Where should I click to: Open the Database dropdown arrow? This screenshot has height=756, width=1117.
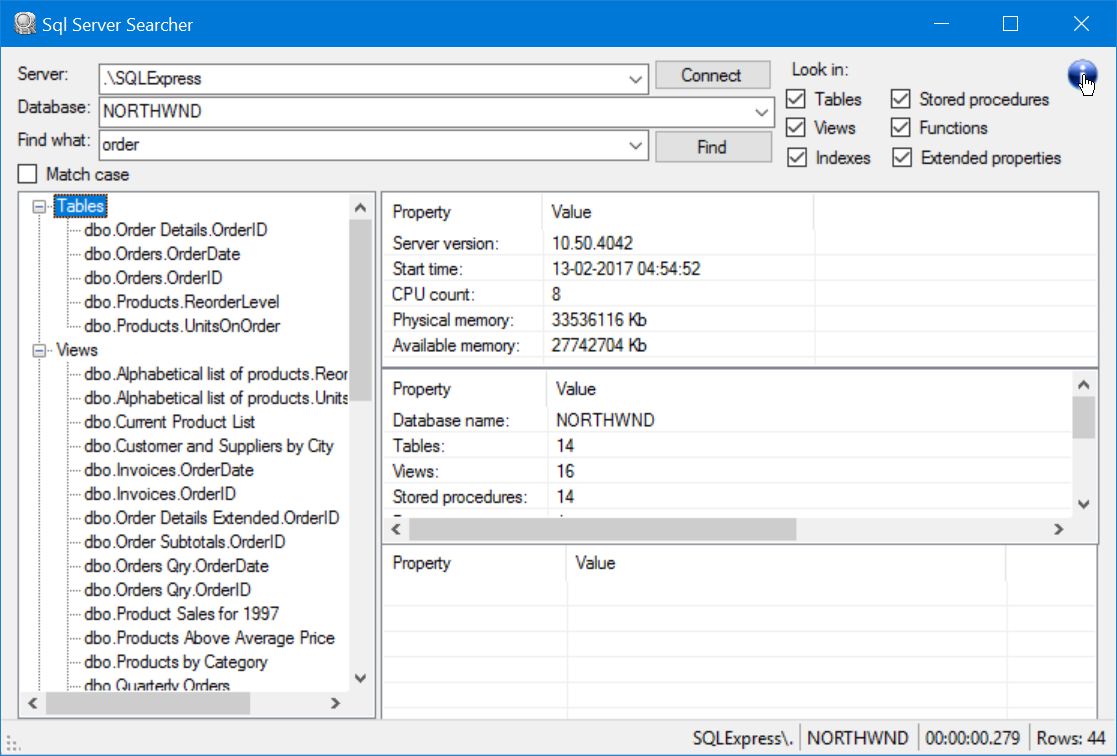point(762,112)
